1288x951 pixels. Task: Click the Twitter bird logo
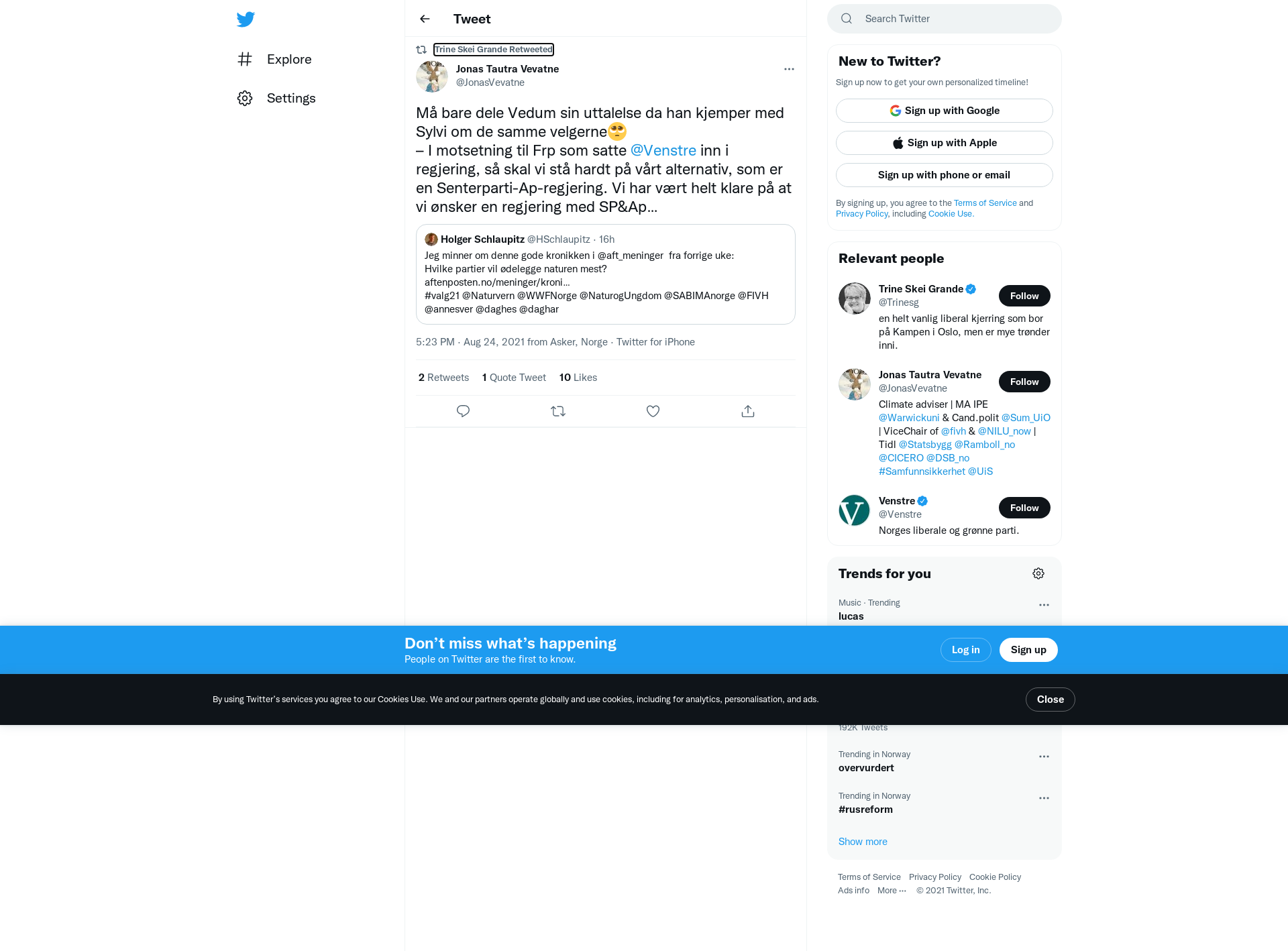246,19
